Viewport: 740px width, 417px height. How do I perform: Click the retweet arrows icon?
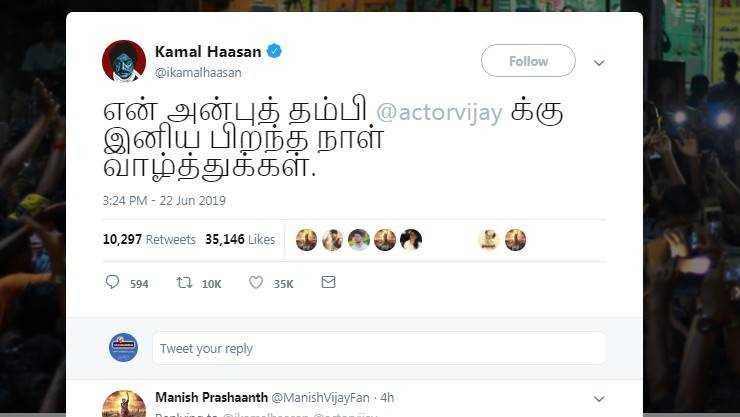(184, 283)
